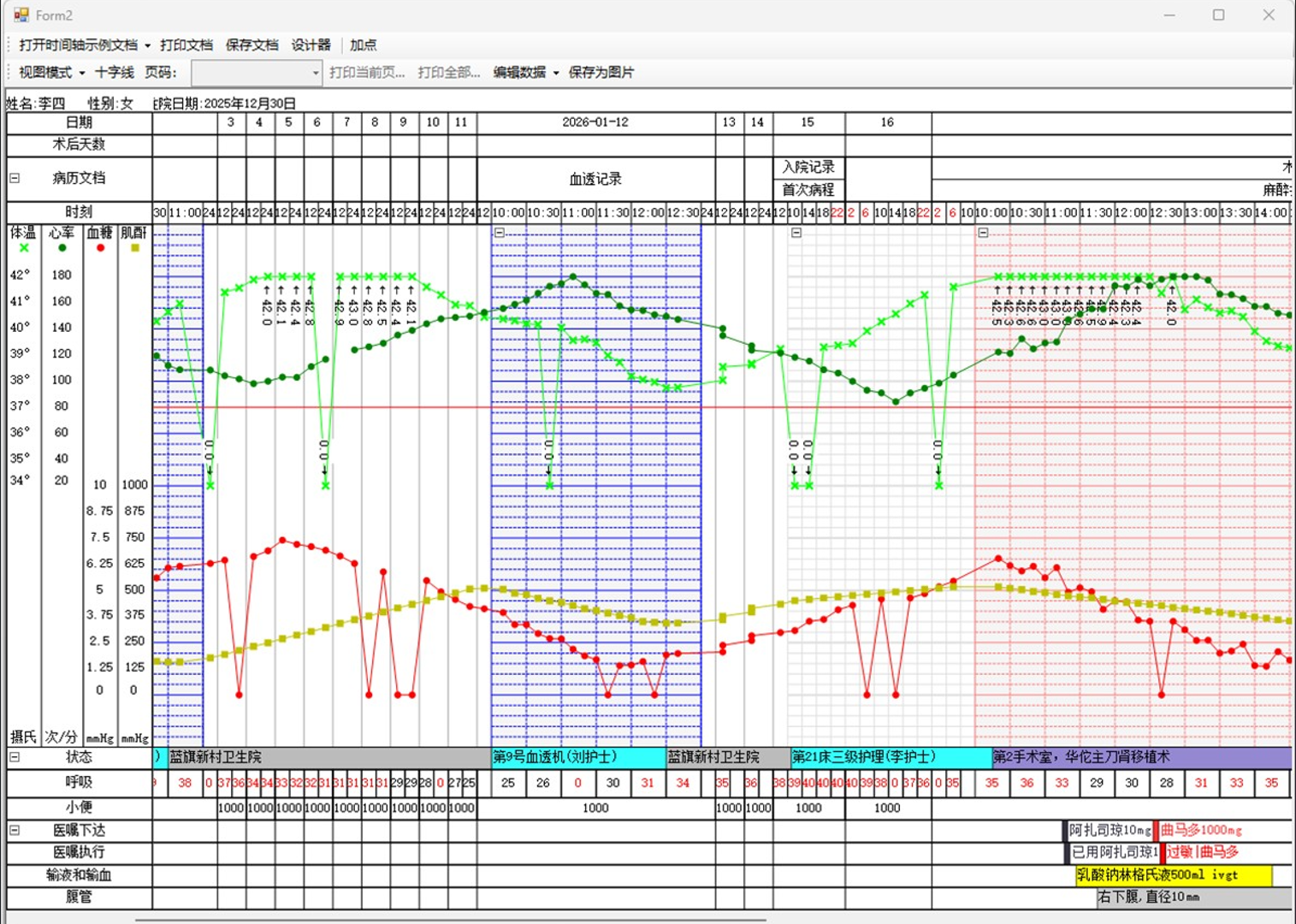Click 打印全部... button
The height and width of the screenshot is (924, 1296).
(448, 73)
